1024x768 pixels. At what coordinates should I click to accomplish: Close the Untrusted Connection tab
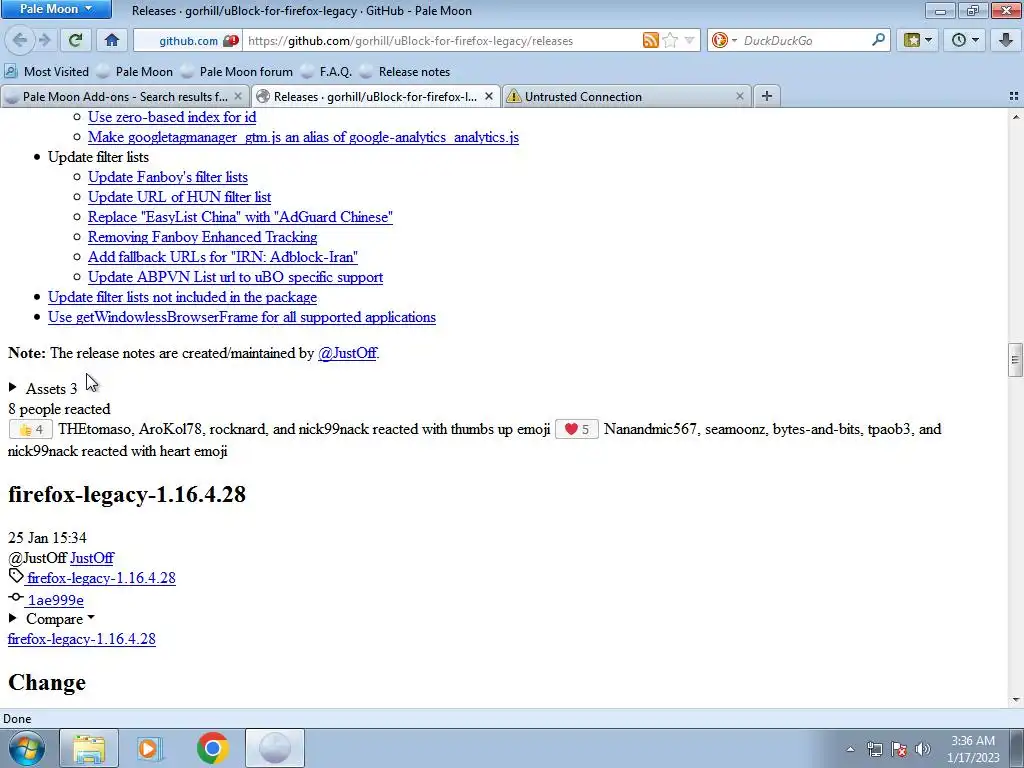[739, 96]
